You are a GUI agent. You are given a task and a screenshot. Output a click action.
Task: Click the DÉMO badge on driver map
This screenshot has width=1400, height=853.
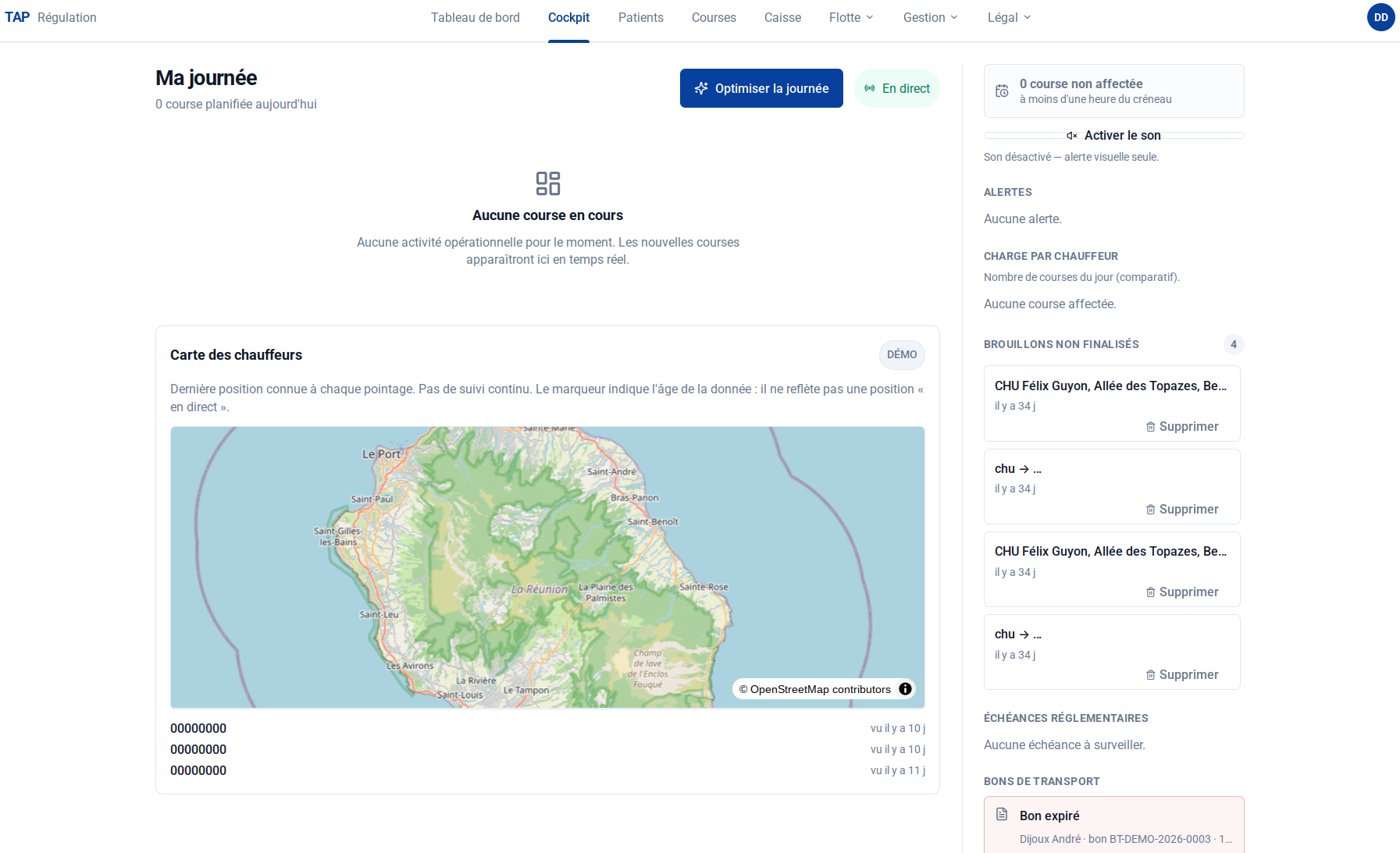tap(902, 354)
